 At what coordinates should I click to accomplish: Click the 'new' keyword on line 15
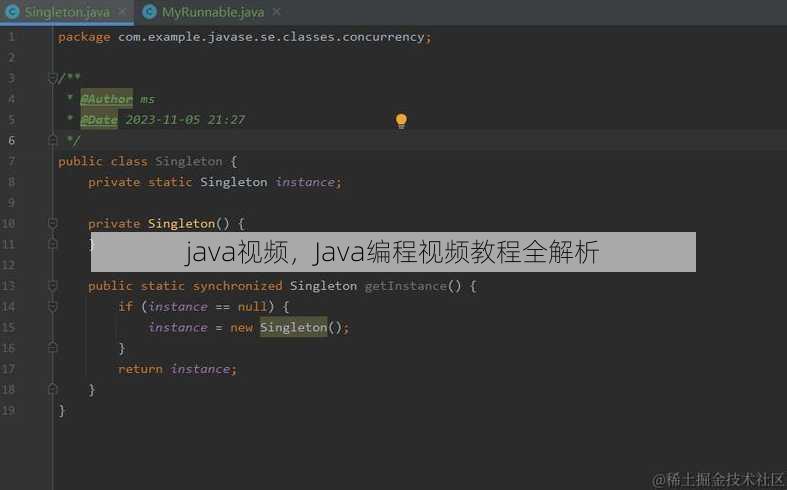point(241,327)
